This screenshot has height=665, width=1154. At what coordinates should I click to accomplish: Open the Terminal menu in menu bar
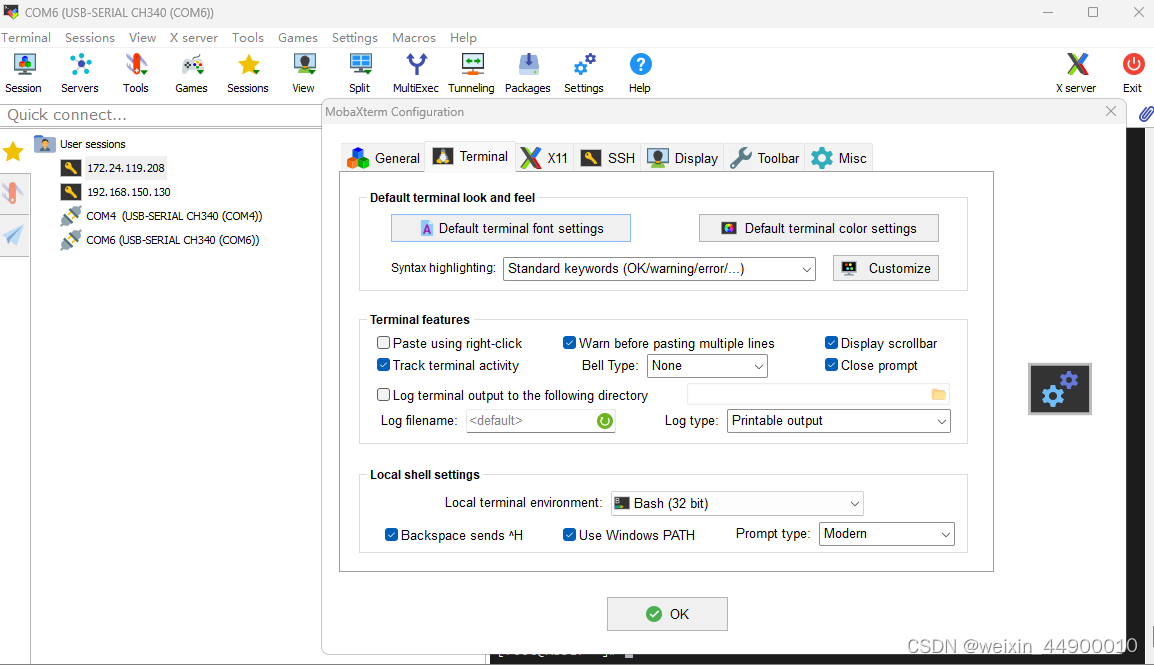[x=26, y=38]
